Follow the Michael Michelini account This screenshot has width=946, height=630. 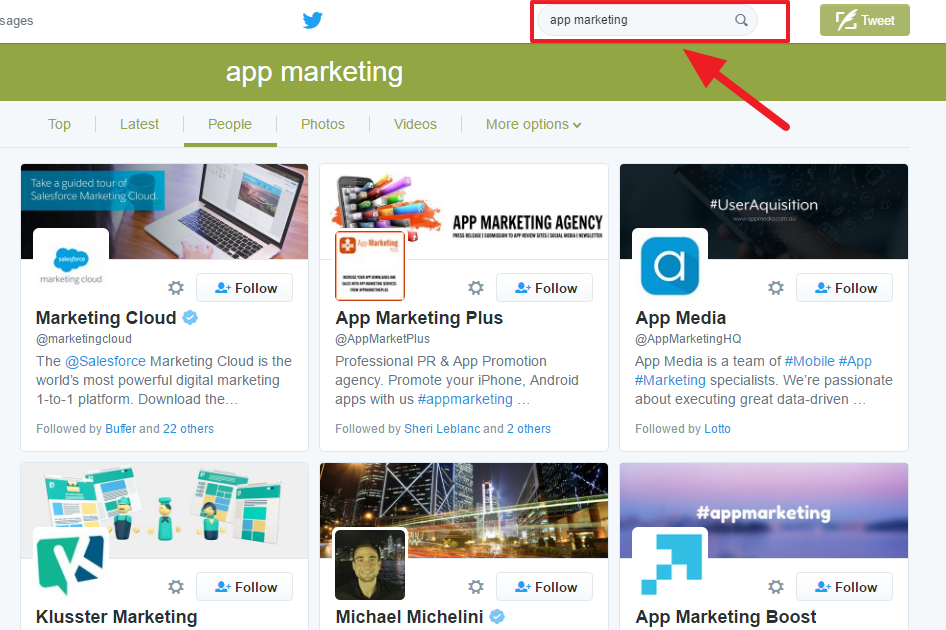(544, 587)
